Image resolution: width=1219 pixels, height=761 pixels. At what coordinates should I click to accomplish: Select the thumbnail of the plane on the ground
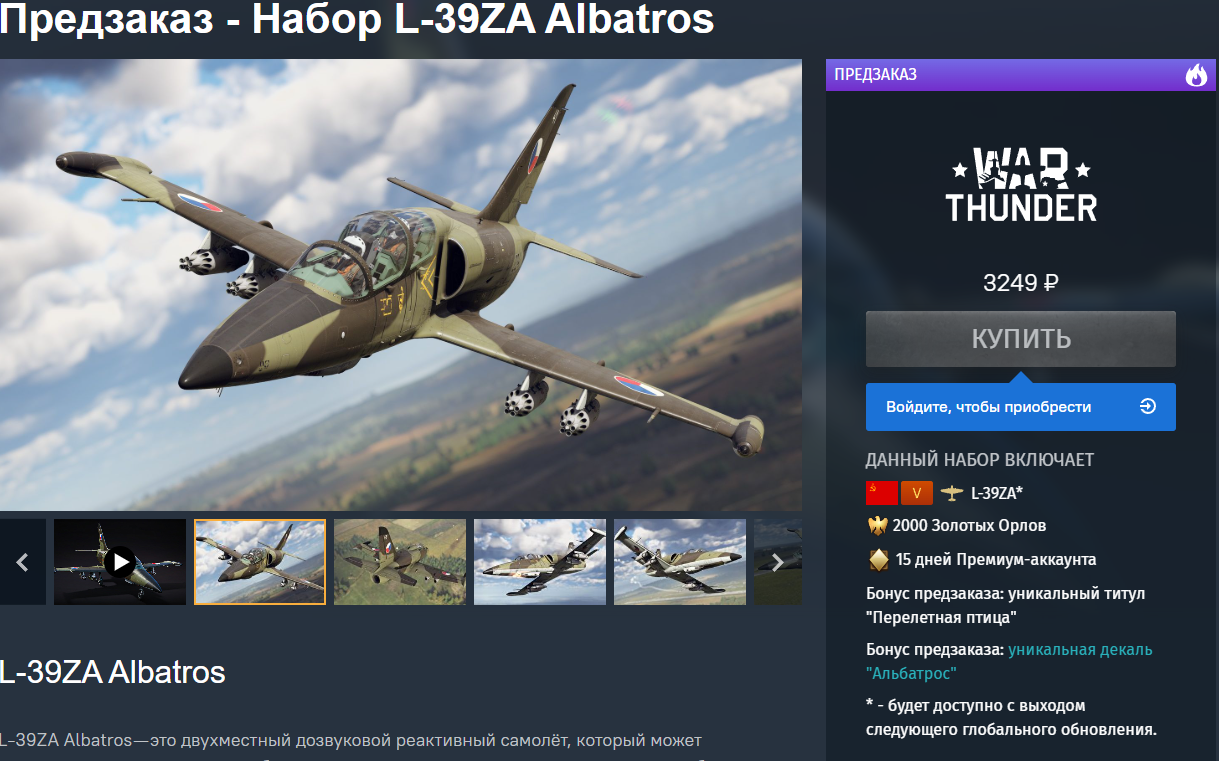tap(400, 562)
